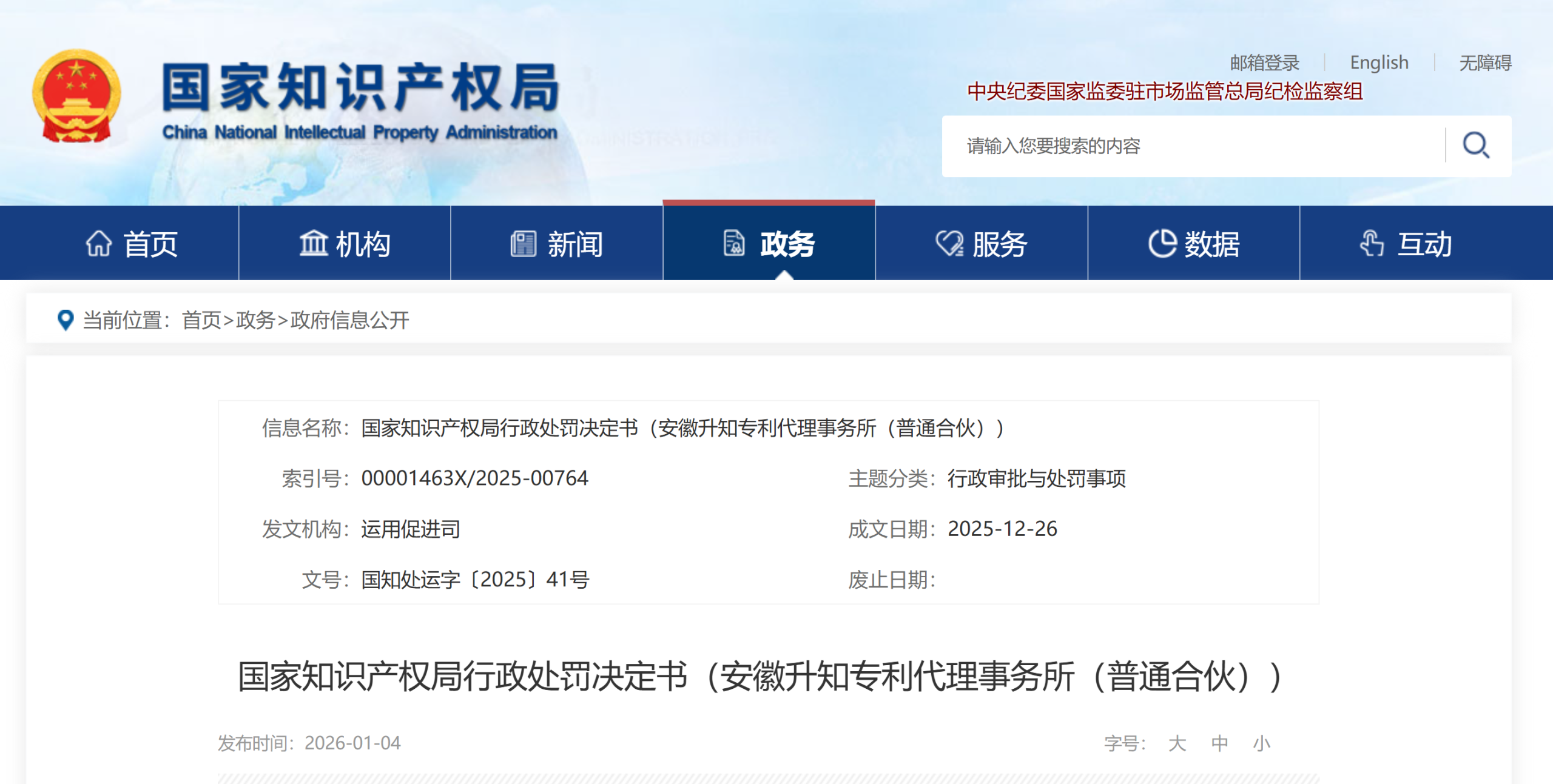Click 政府信息公开 in the breadcrumb

coord(350,320)
